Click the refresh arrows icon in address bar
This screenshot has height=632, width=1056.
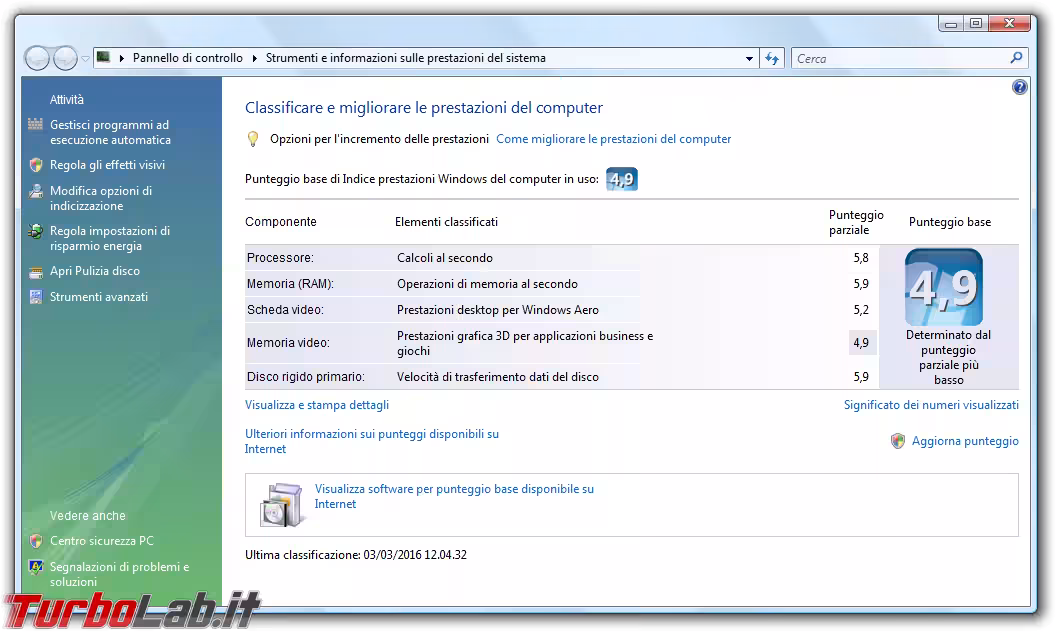point(772,59)
